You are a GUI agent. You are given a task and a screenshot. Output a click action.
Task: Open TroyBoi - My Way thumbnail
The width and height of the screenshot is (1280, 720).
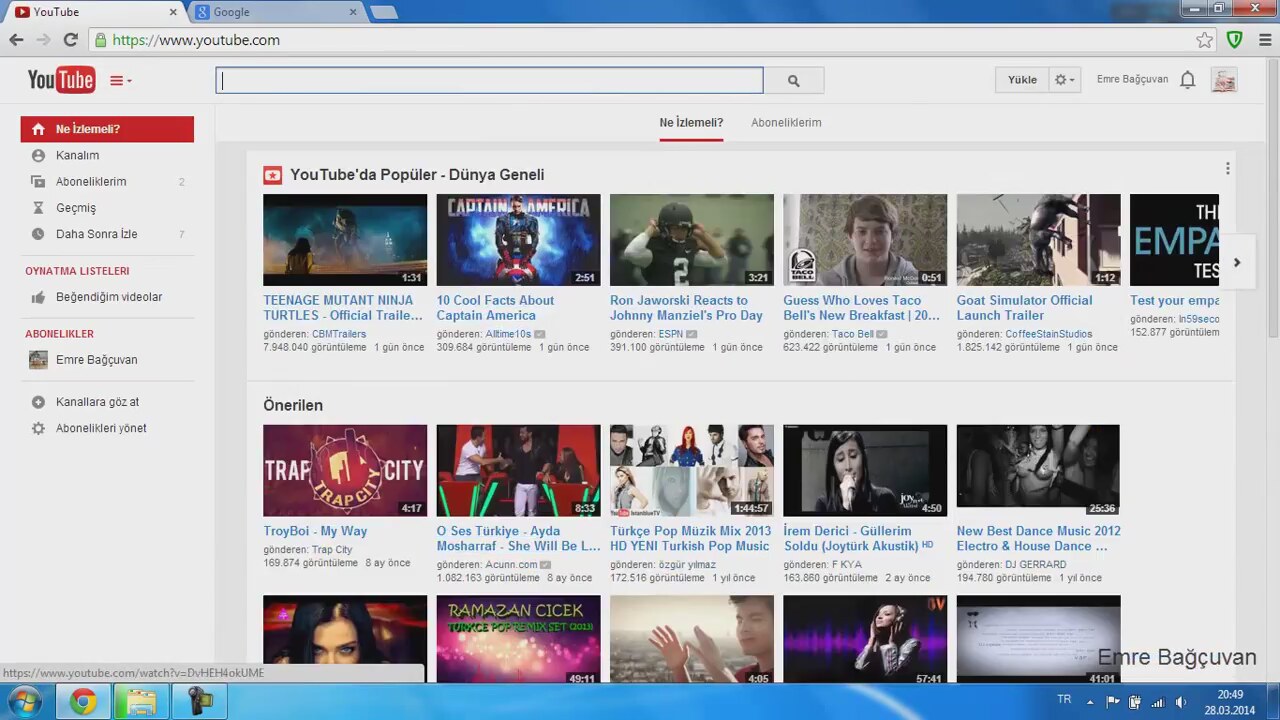click(x=345, y=471)
